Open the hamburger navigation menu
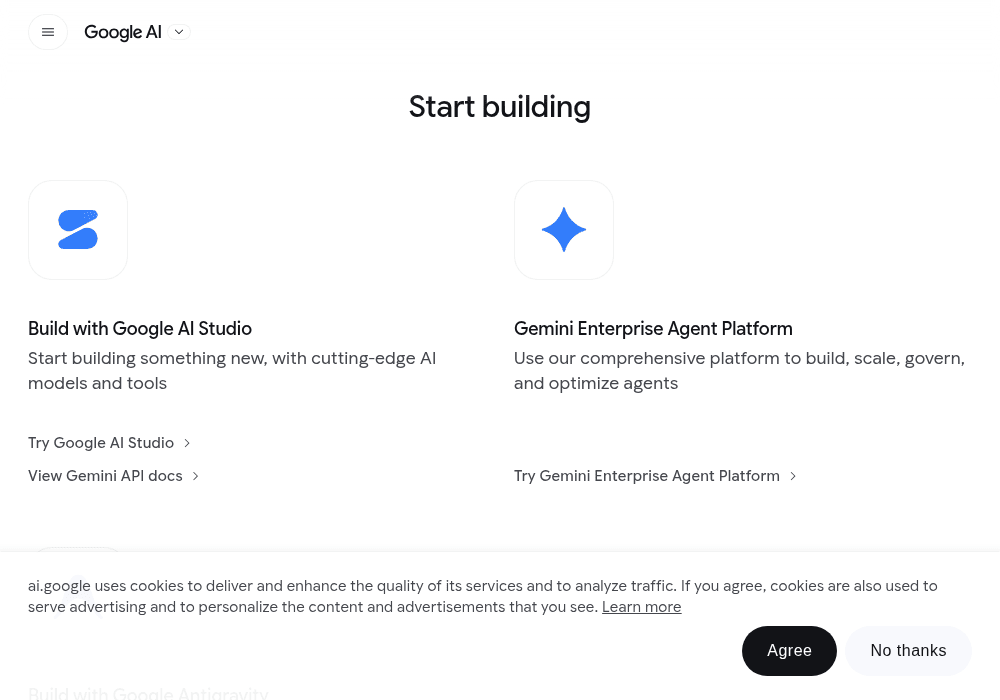This screenshot has height=700, width=1000. tap(48, 32)
